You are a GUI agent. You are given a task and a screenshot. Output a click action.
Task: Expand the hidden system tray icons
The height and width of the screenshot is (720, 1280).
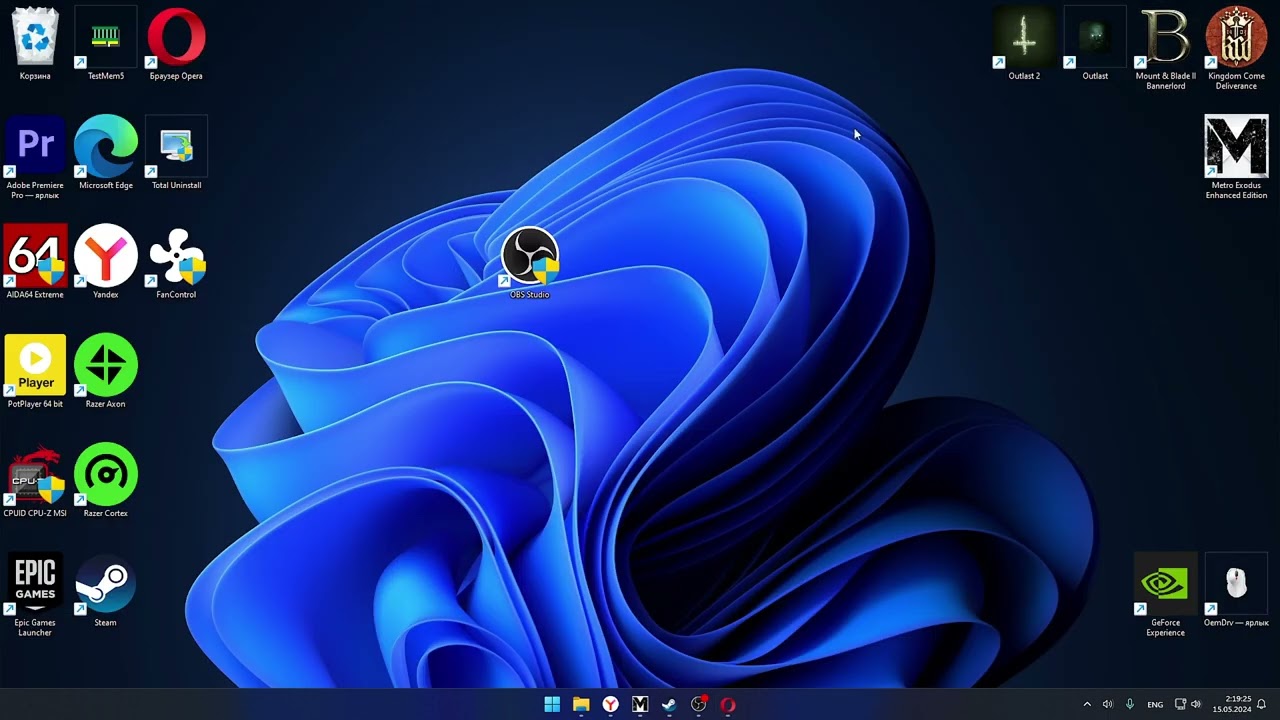point(1087,705)
